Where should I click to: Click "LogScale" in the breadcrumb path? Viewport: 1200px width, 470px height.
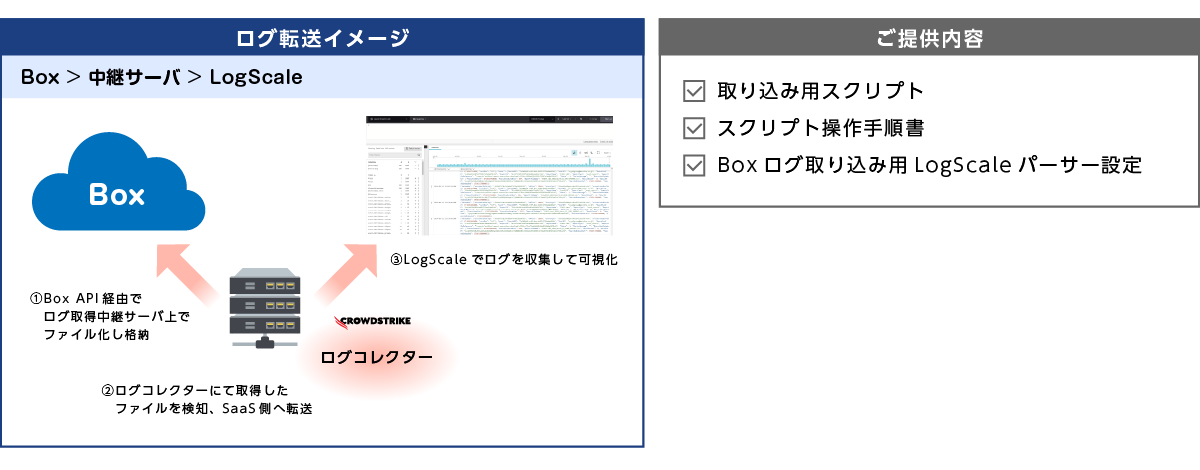coord(256,77)
